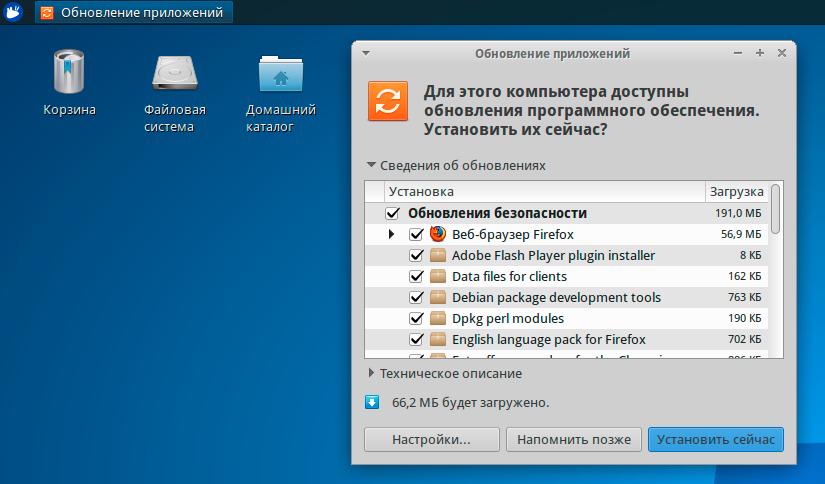Click the Напомнить позже button
The height and width of the screenshot is (484, 825).
pos(574,439)
